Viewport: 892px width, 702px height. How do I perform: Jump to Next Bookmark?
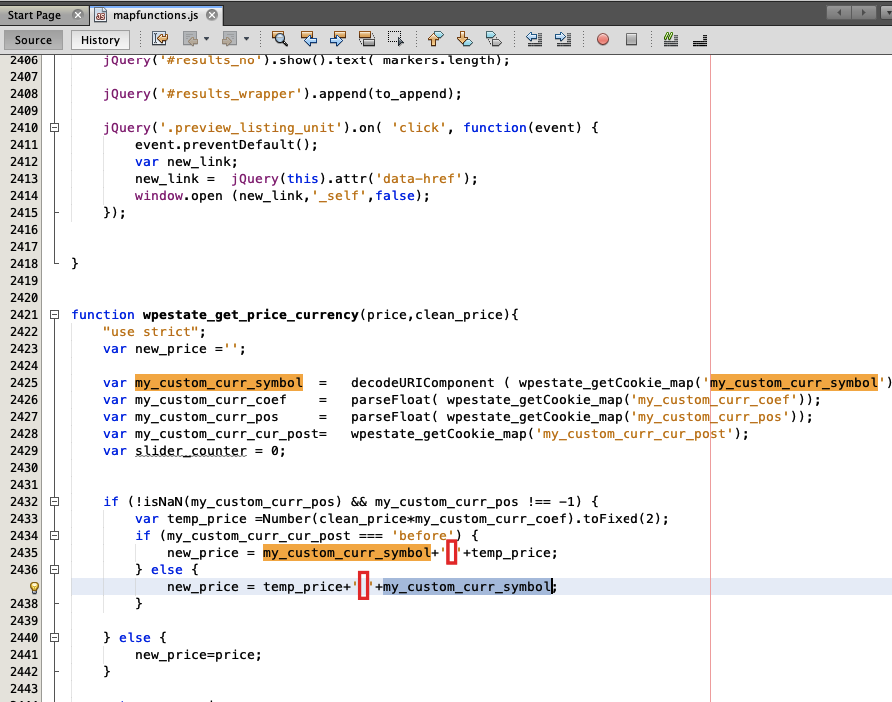(x=464, y=39)
